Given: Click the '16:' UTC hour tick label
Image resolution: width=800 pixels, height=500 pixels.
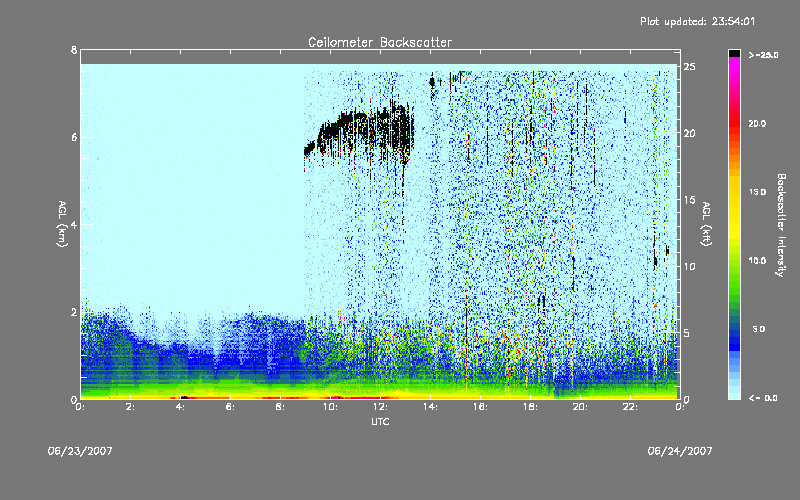Looking at the screenshot, I should pyautogui.click(x=481, y=407).
